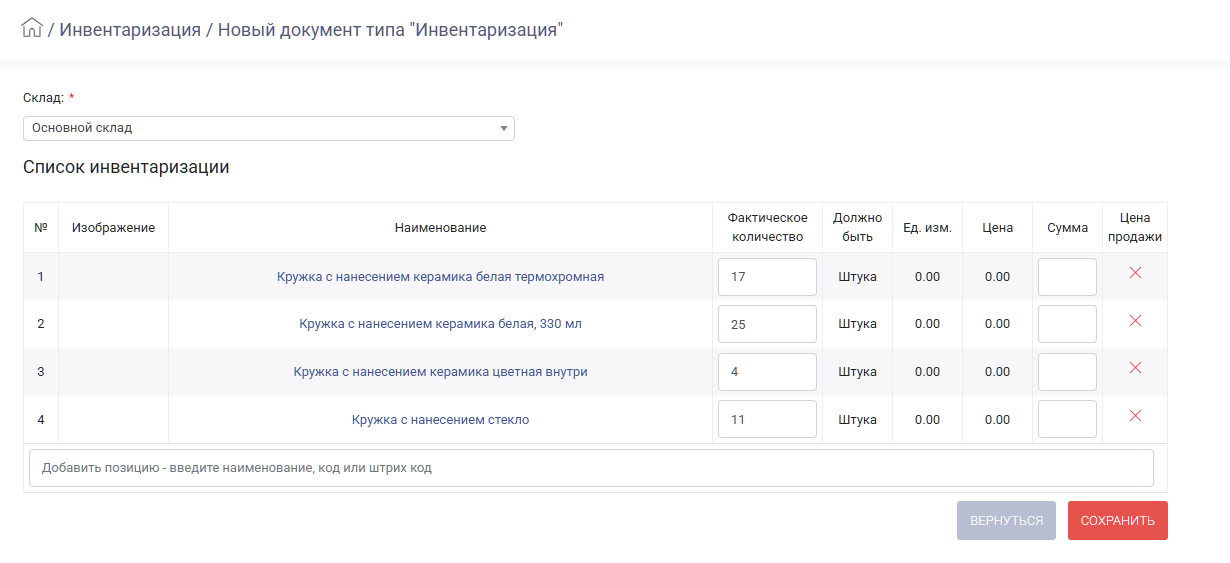The image size is (1230, 563).
Task: Go to the home page icon
Action: coord(31,28)
